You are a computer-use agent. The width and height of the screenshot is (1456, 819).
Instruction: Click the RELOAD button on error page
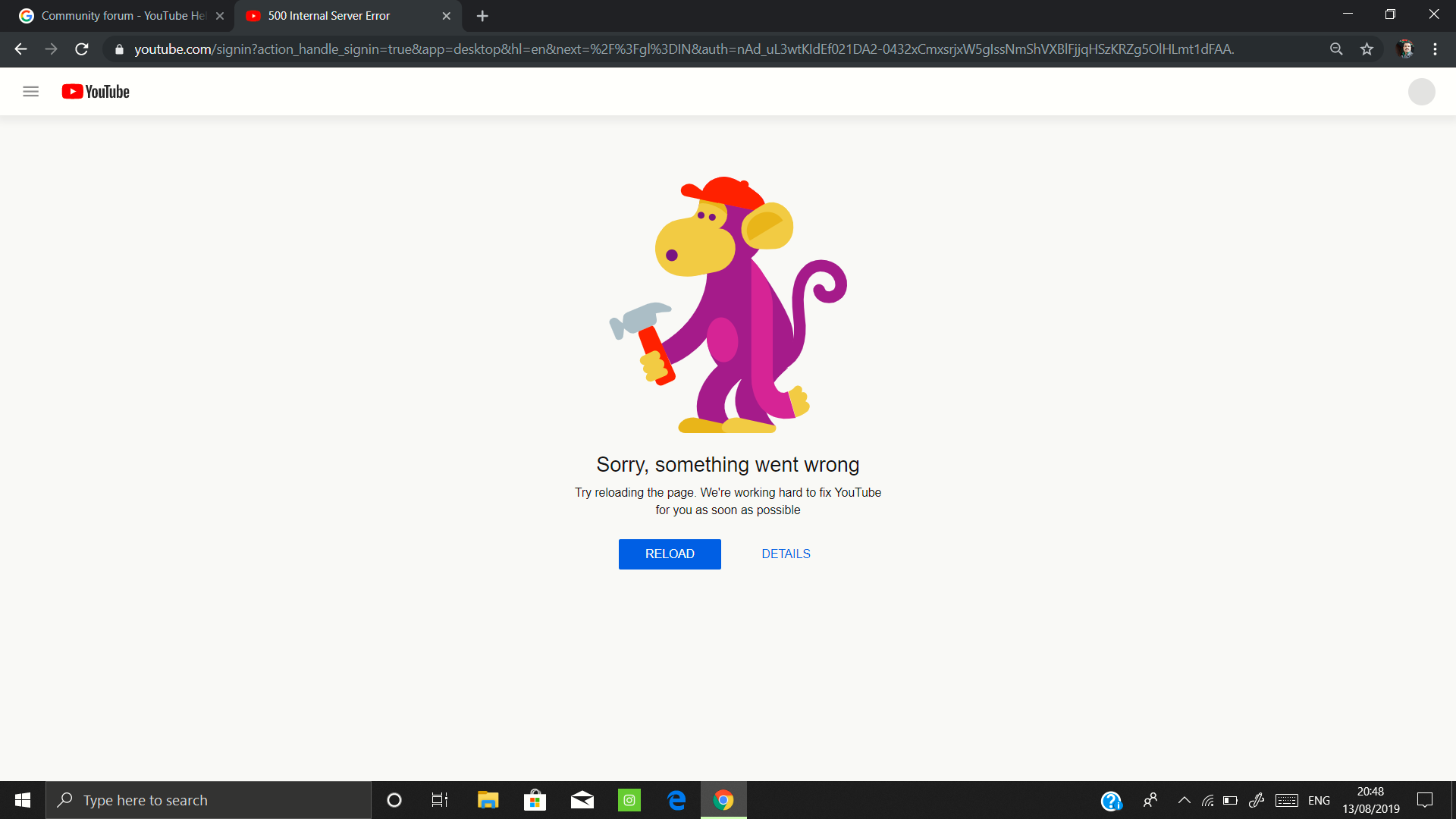[x=669, y=554]
